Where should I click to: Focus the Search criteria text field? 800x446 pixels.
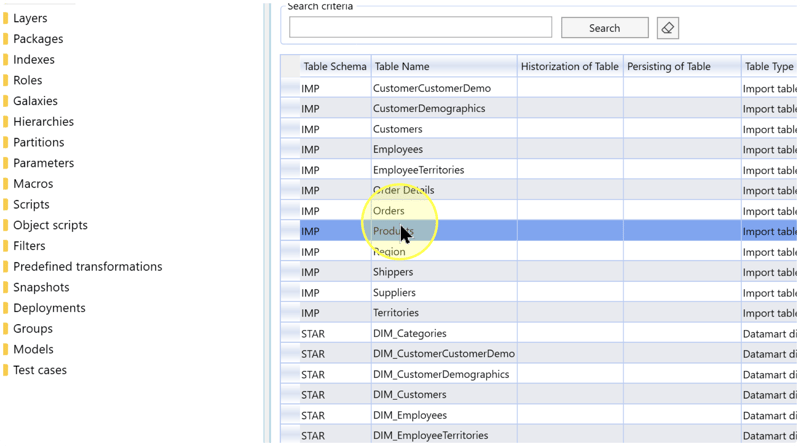pos(420,27)
